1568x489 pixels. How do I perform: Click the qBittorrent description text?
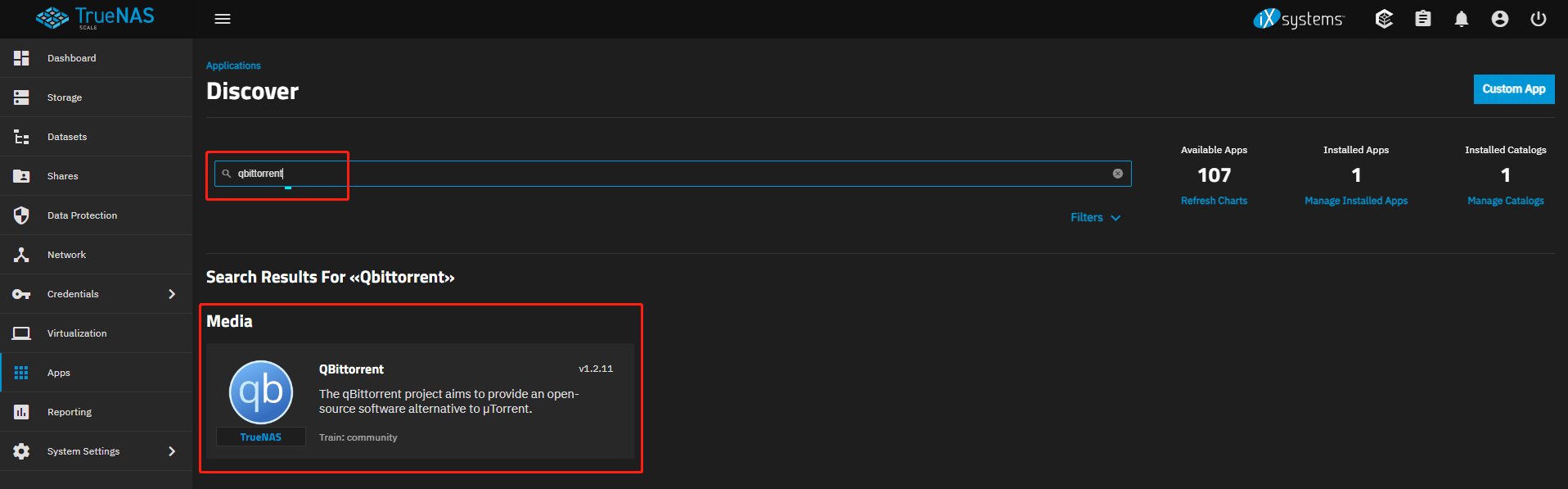(449, 401)
